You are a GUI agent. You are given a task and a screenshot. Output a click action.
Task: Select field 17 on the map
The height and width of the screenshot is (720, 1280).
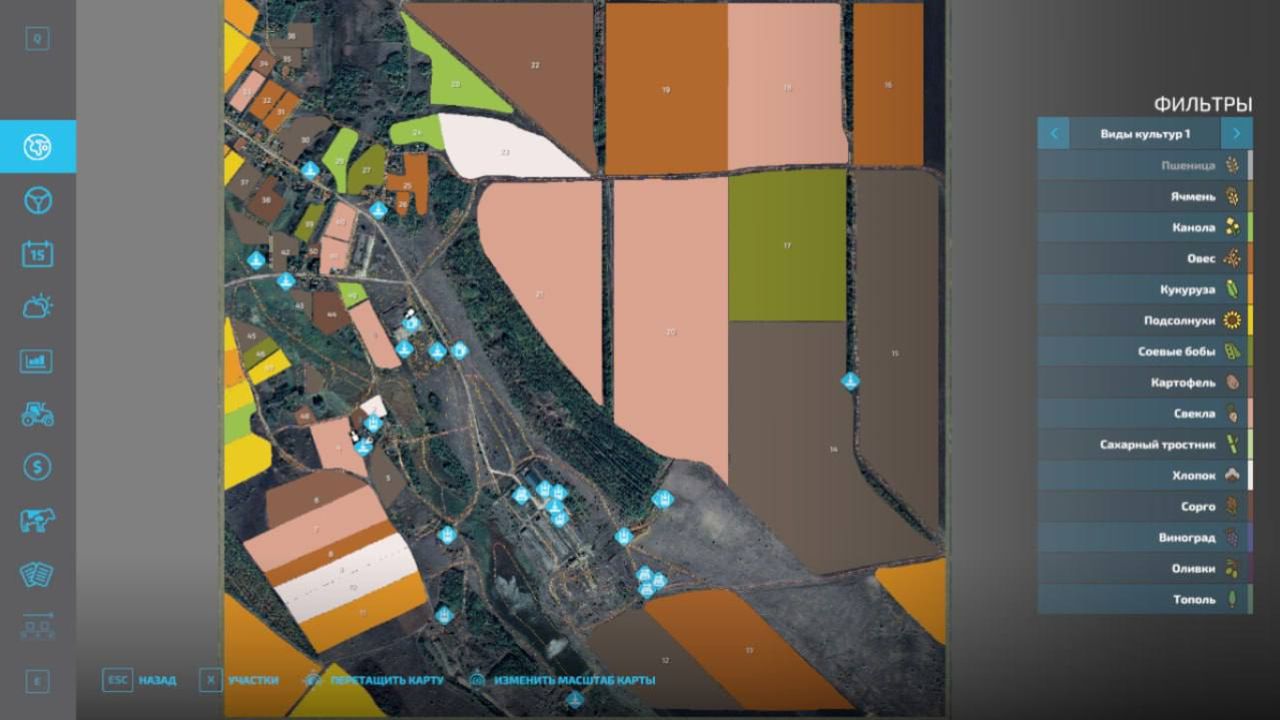coord(787,245)
